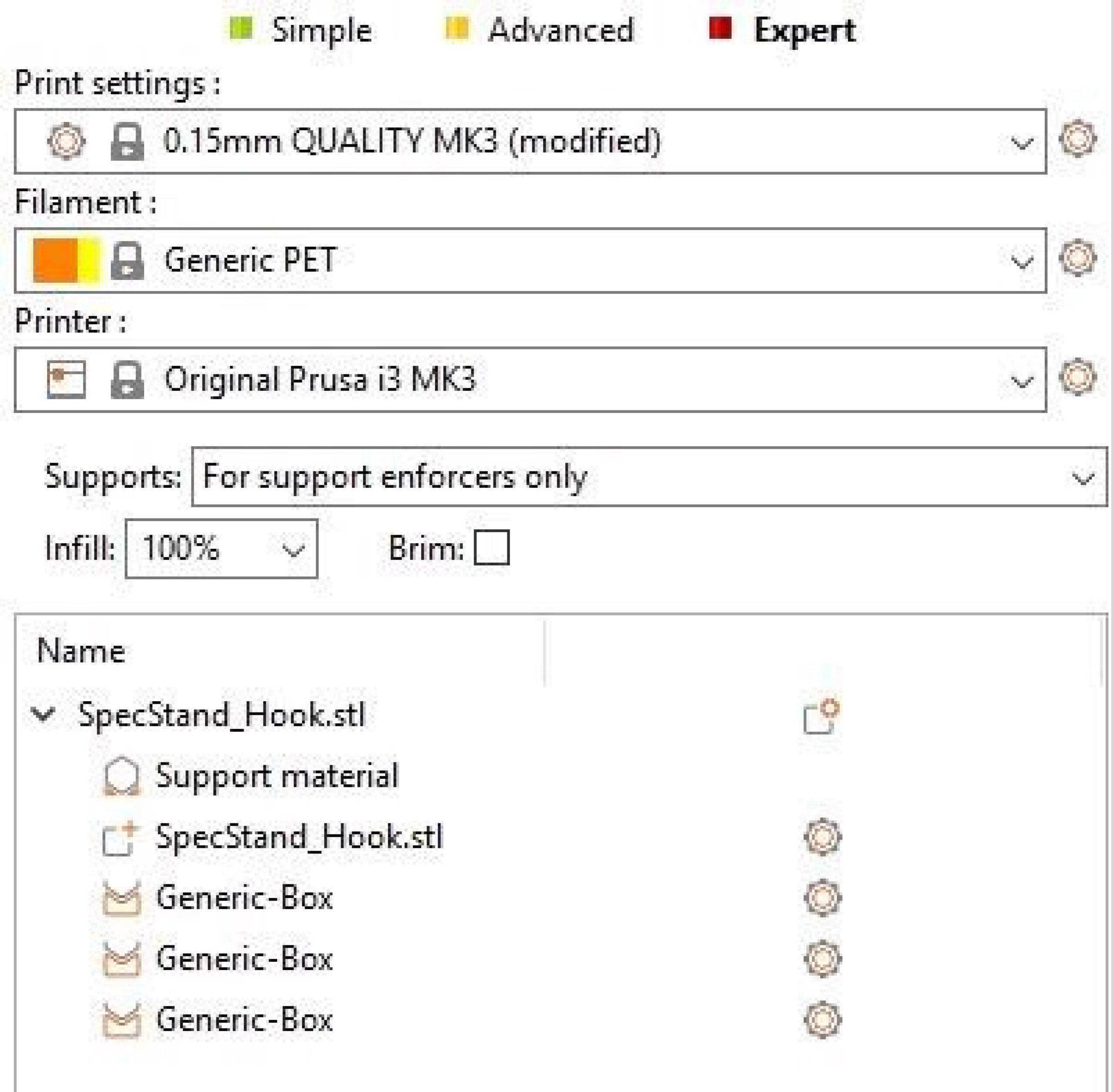The image size is (1114, 1092).
Task: Click the settings gear for the last Generic-Box
Action: click(823, 1020)
